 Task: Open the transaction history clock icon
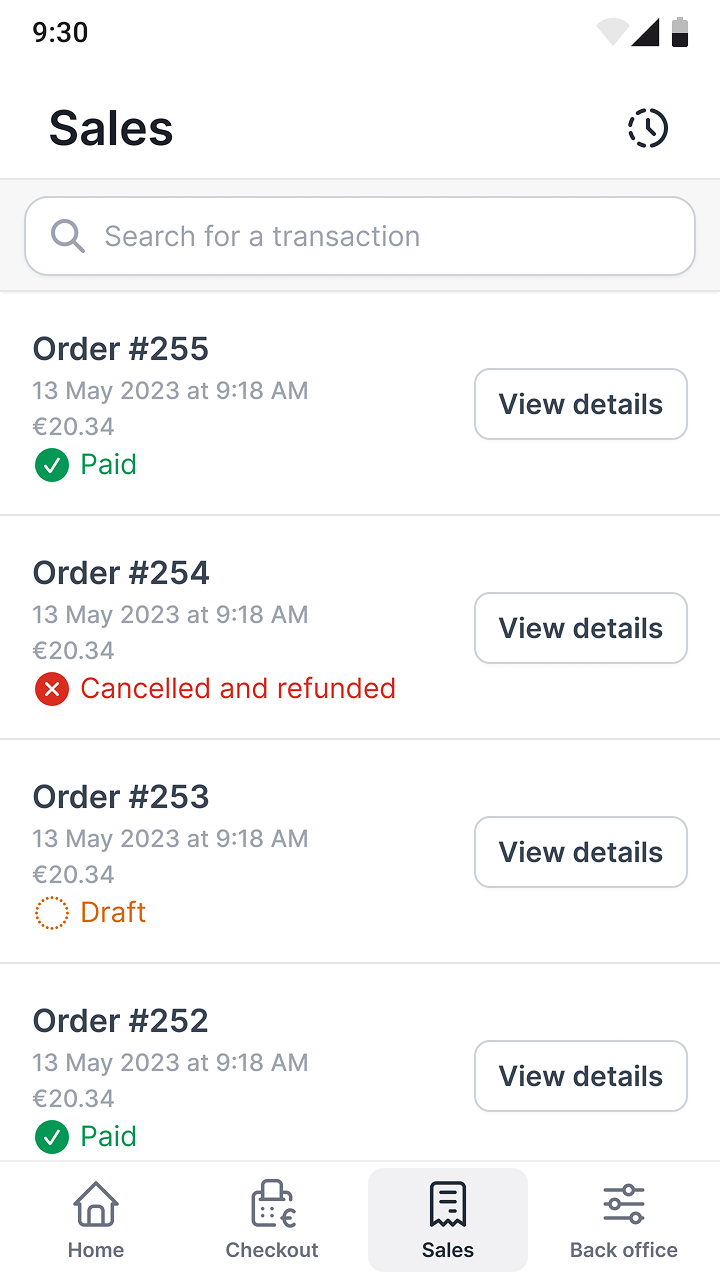pos(647,128)
